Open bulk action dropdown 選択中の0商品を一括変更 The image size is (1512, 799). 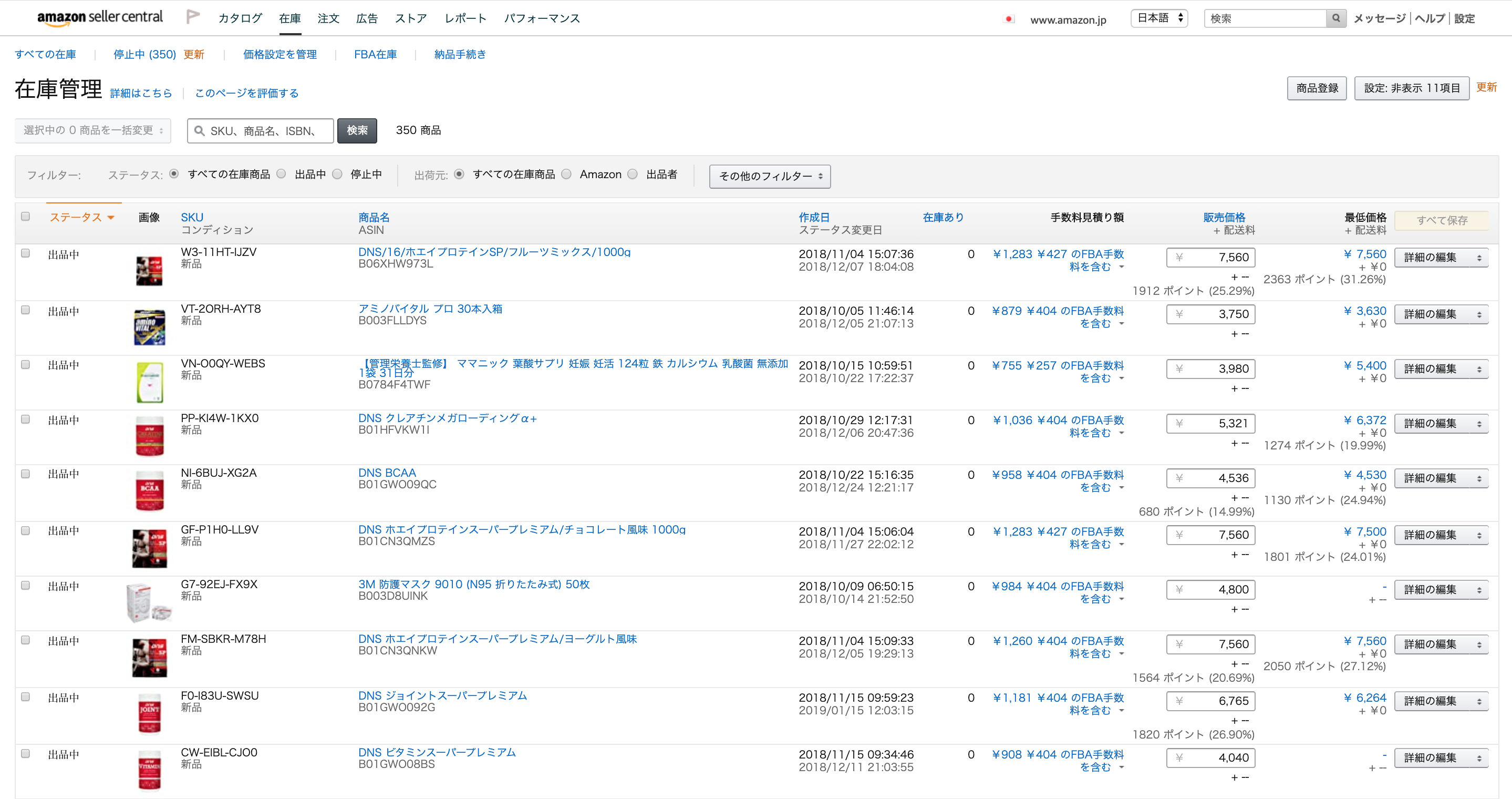coord(93,130)
